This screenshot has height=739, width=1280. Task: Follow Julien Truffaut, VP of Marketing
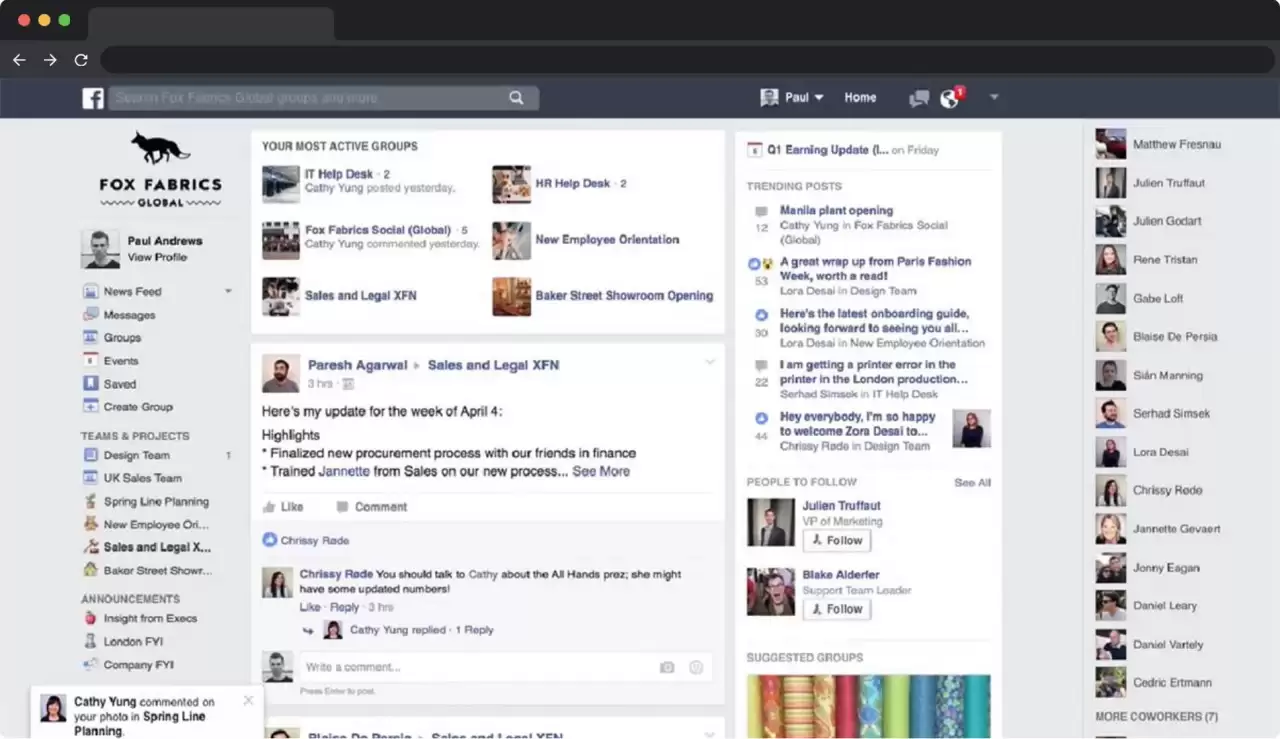click(837, 540)
